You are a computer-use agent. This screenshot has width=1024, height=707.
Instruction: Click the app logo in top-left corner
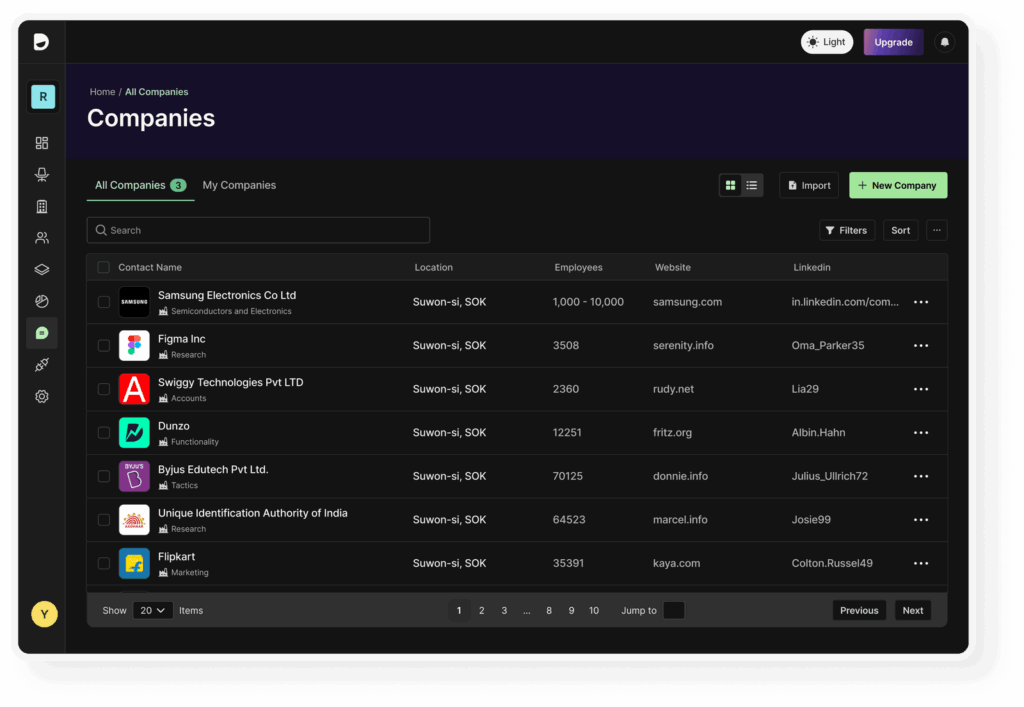pos(41,42)
